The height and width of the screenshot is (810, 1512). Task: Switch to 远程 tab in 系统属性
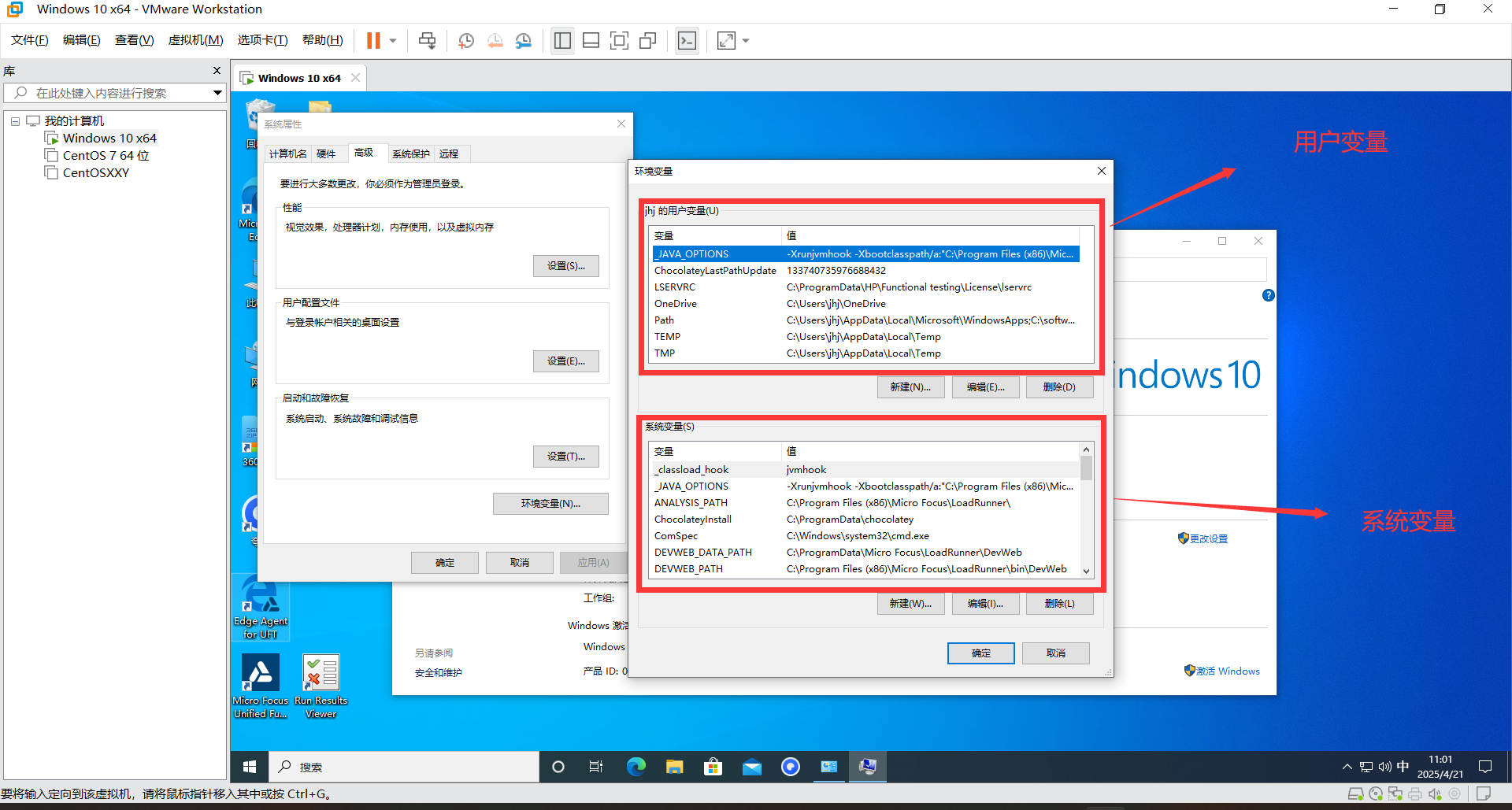449,153
